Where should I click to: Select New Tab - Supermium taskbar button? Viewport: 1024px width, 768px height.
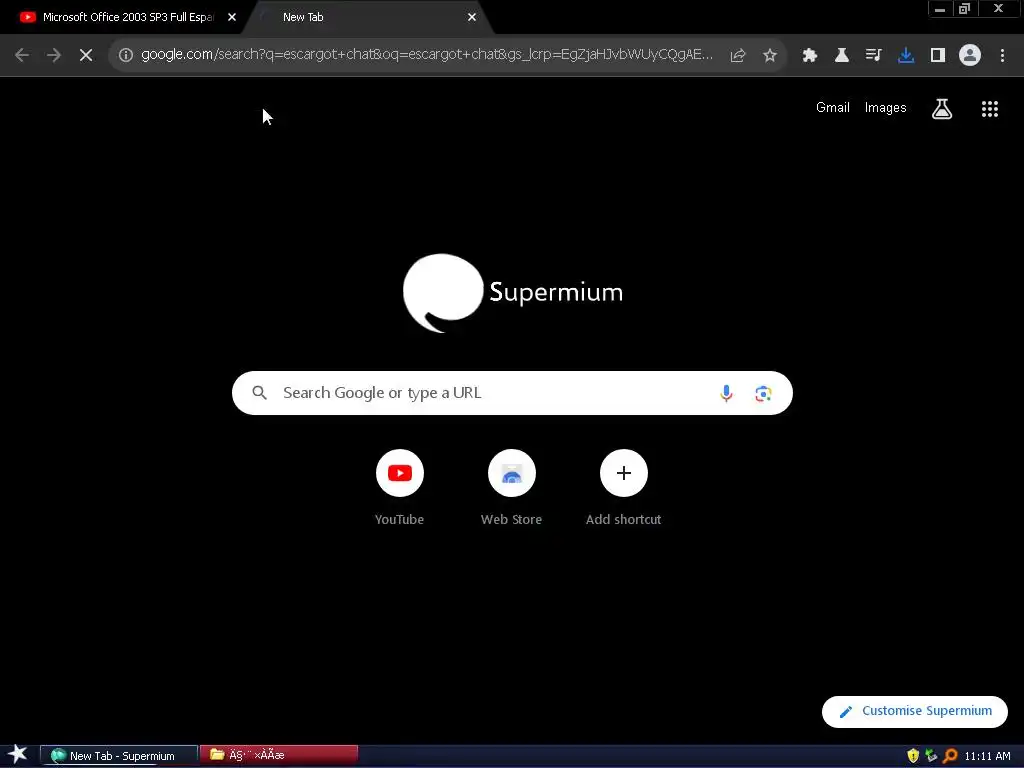point(119,756)
